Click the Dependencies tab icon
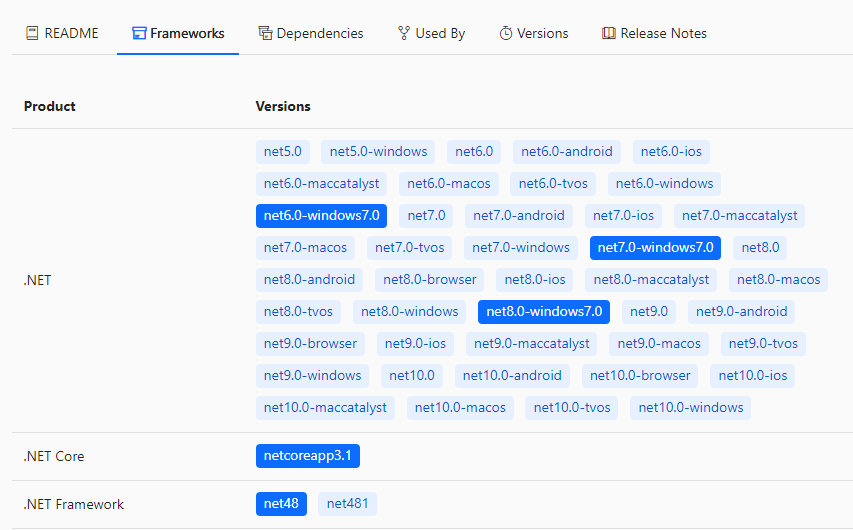 click(x=265, y=33)
